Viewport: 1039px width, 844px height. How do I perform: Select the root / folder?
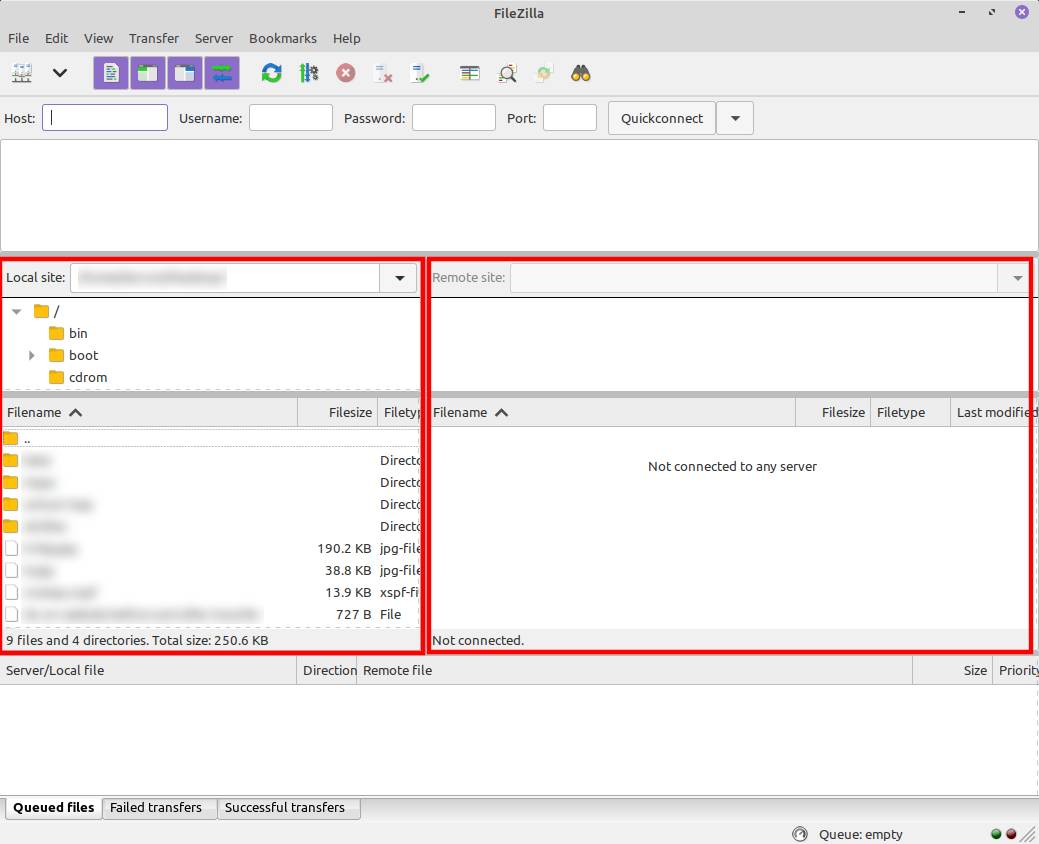tap(46, 311)
